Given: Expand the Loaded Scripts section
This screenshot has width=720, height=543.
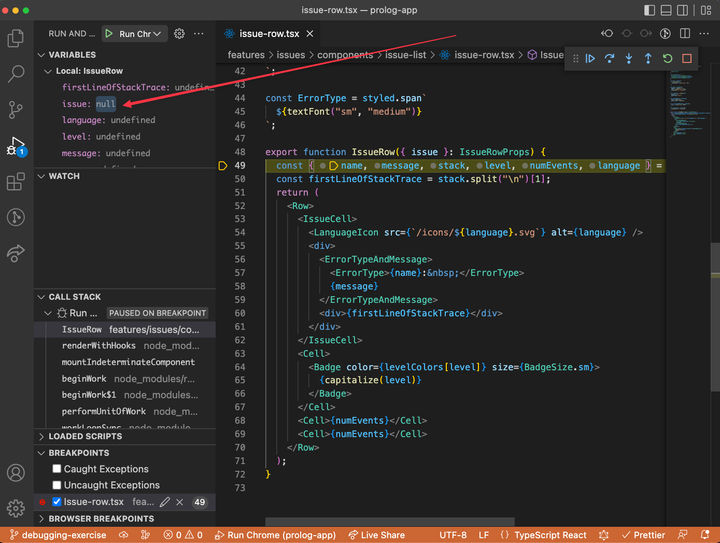Looking at the screenshot, I should pyautogui.click(x=85, y=436).
